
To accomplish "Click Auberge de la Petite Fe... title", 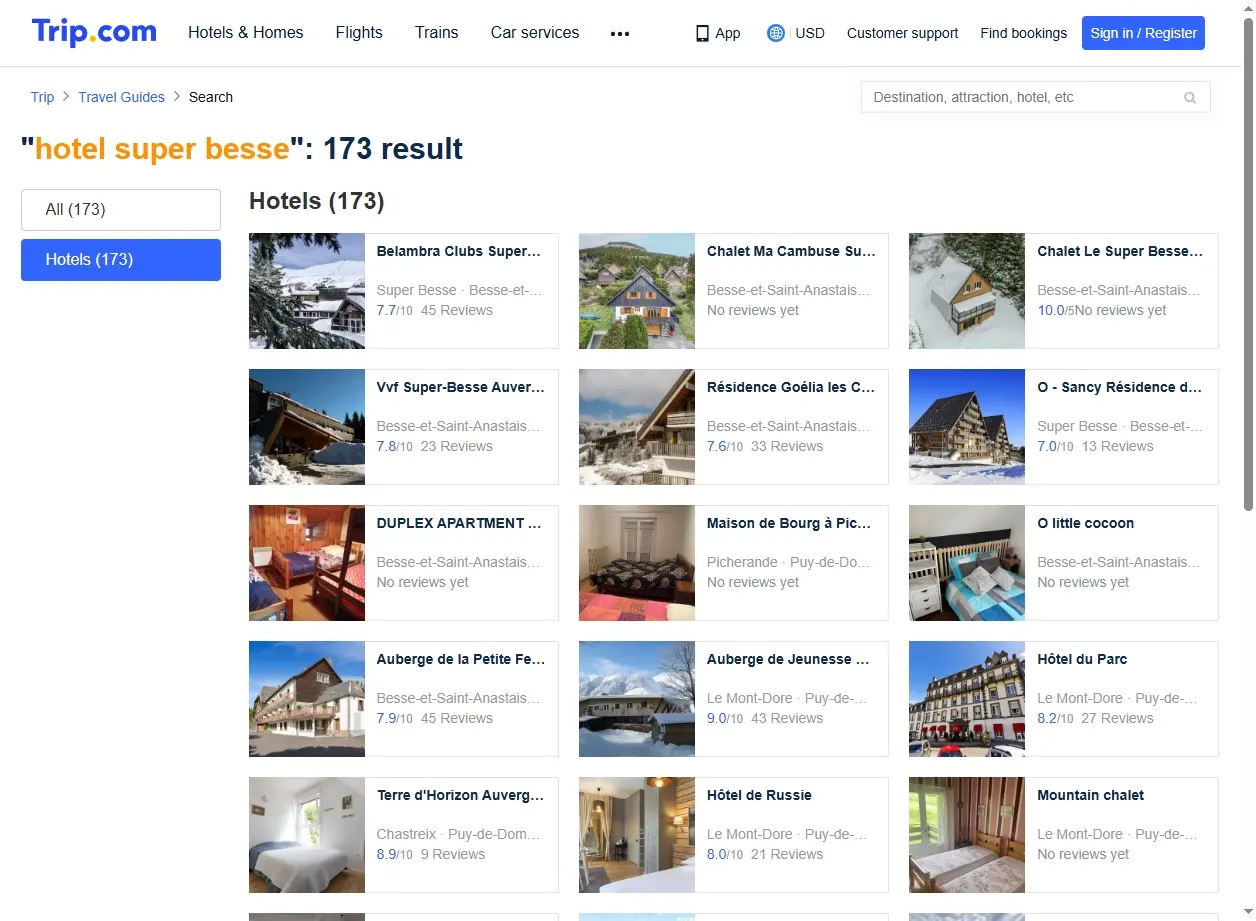I will 461,660.
